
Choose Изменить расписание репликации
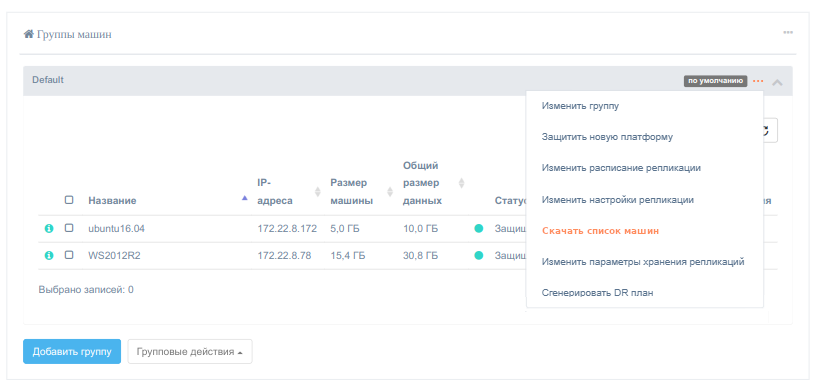621,168
